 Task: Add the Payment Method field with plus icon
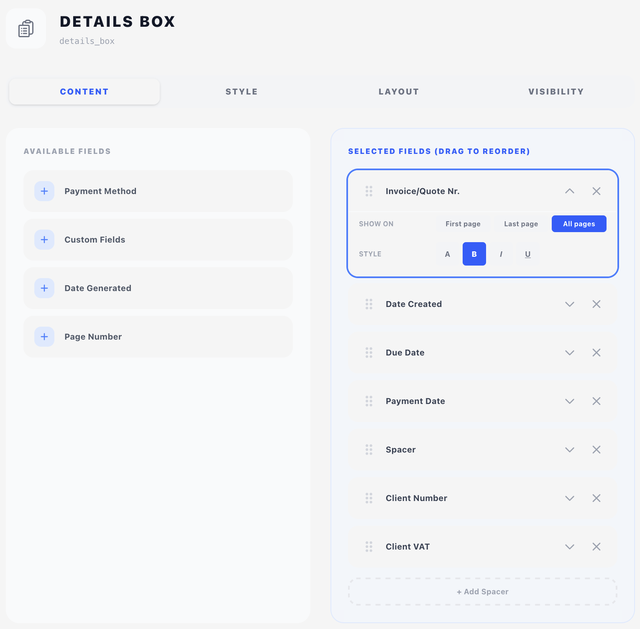(x=44, y=191)
